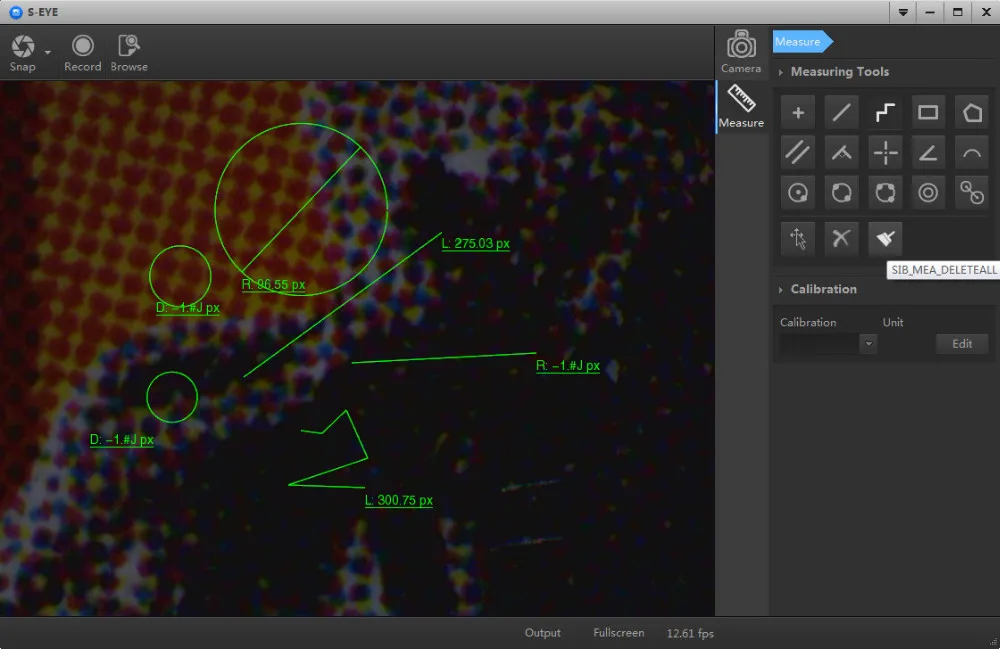Delete selected measurement with X tool
Screen dimensions: 1000x649
tap(841, 238)
